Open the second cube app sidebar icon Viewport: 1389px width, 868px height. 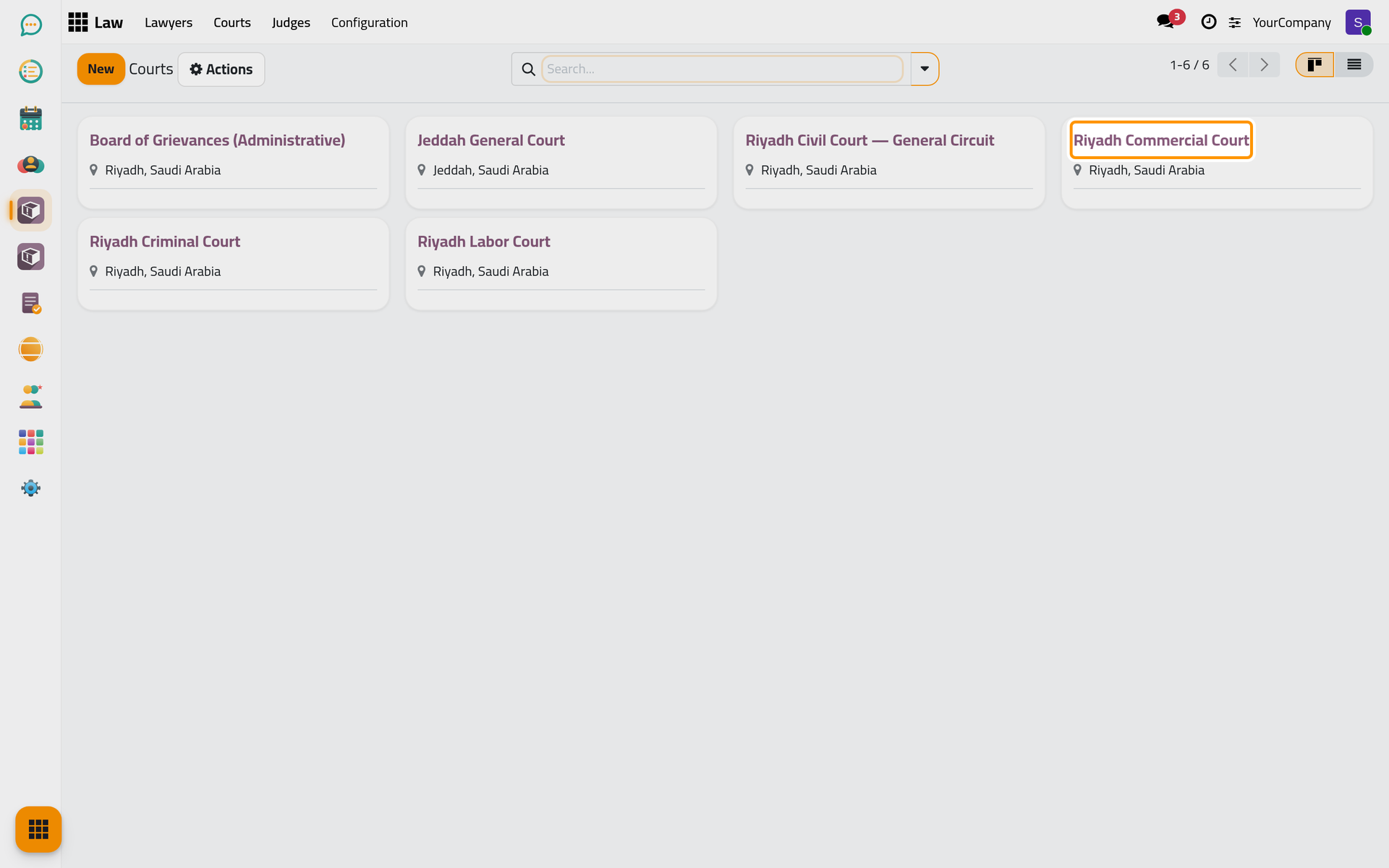tap(30, 257)
